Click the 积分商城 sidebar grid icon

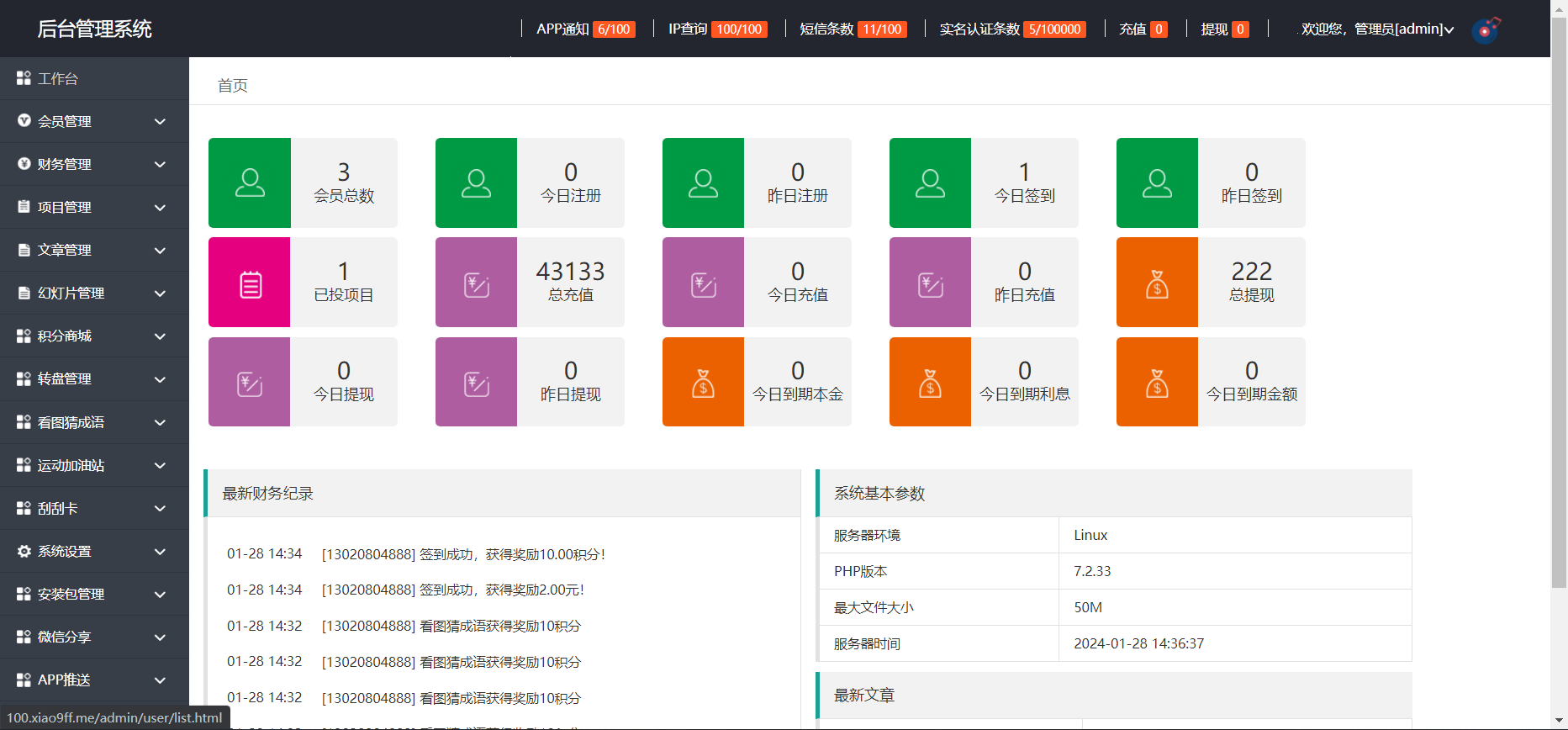click(x=24, y=336)
